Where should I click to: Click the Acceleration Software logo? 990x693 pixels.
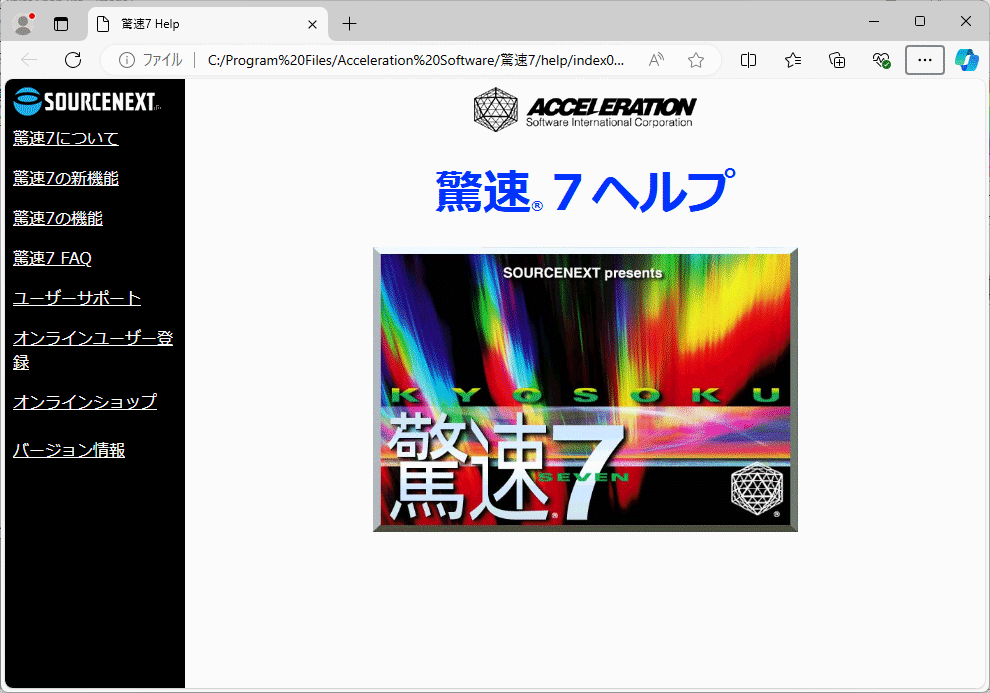[x=585, y=110]
